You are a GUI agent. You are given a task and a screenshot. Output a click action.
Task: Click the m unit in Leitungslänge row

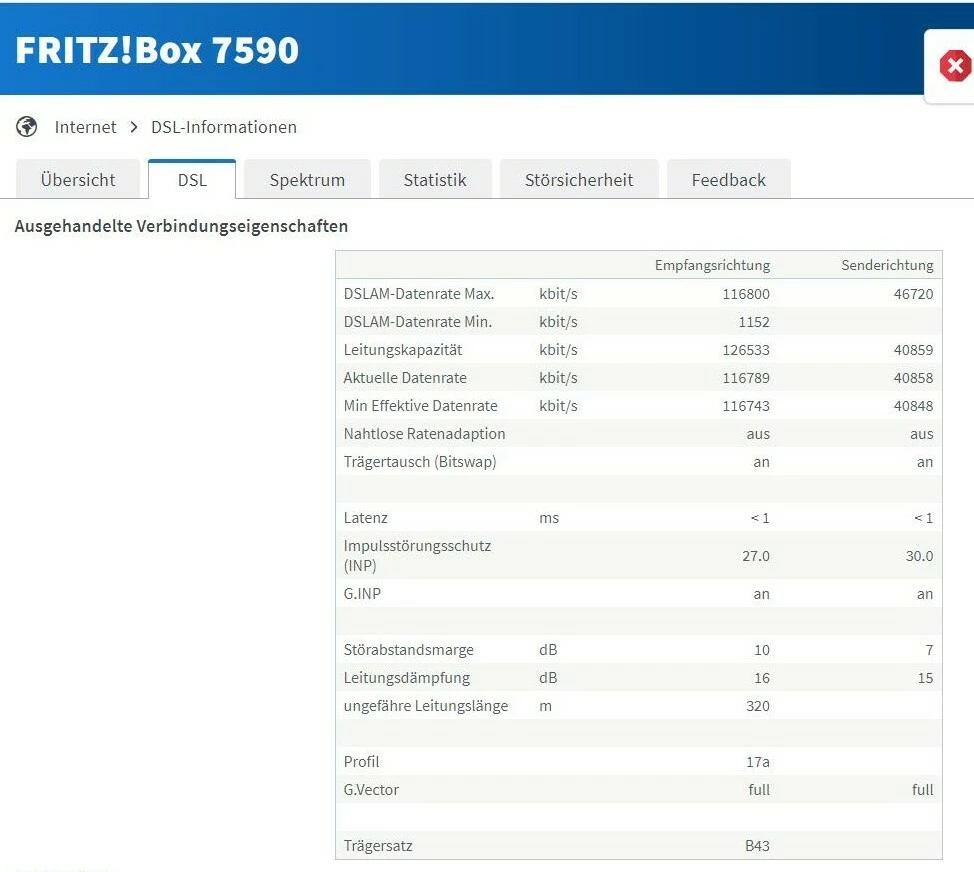tap(545, 706)
